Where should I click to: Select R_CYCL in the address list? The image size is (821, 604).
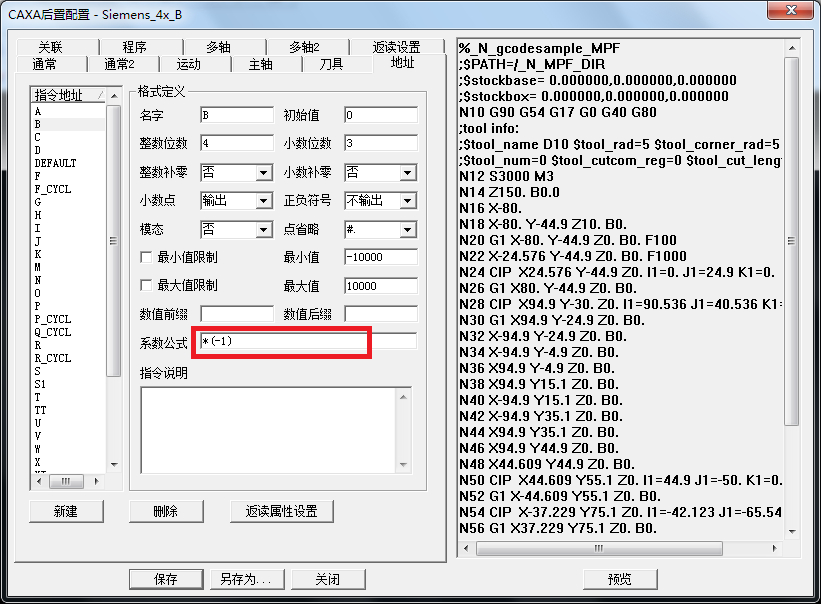coord(68,358)
